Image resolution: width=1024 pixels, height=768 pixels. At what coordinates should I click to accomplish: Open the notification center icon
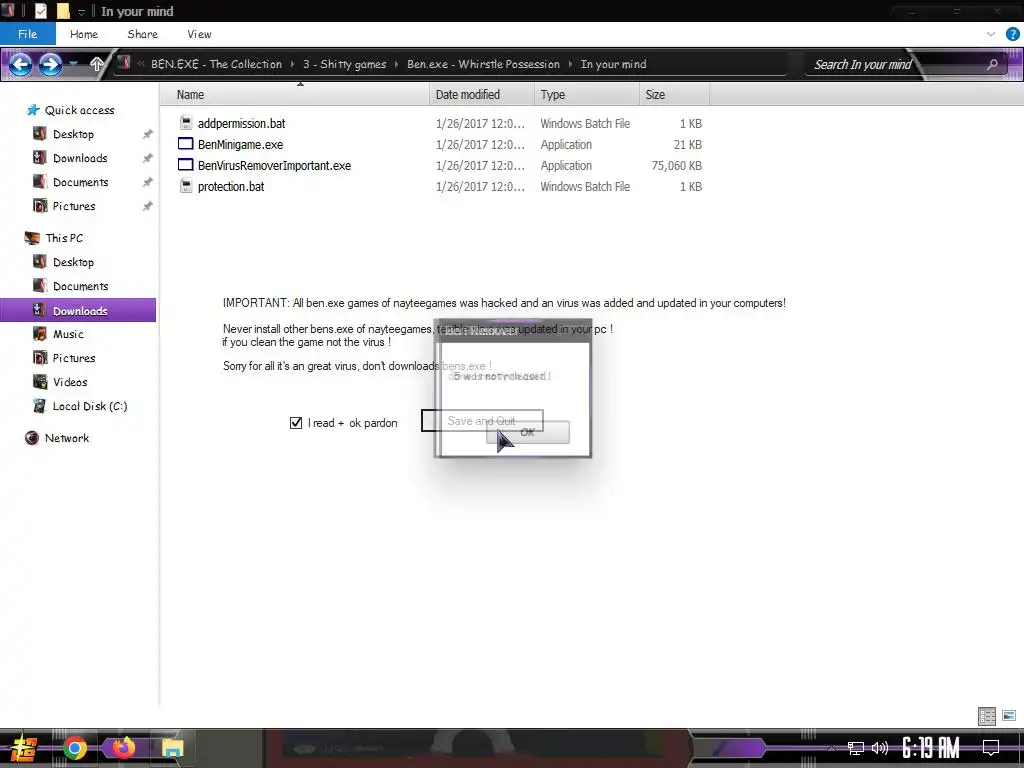pyautogui.click(x=991, y=748)
